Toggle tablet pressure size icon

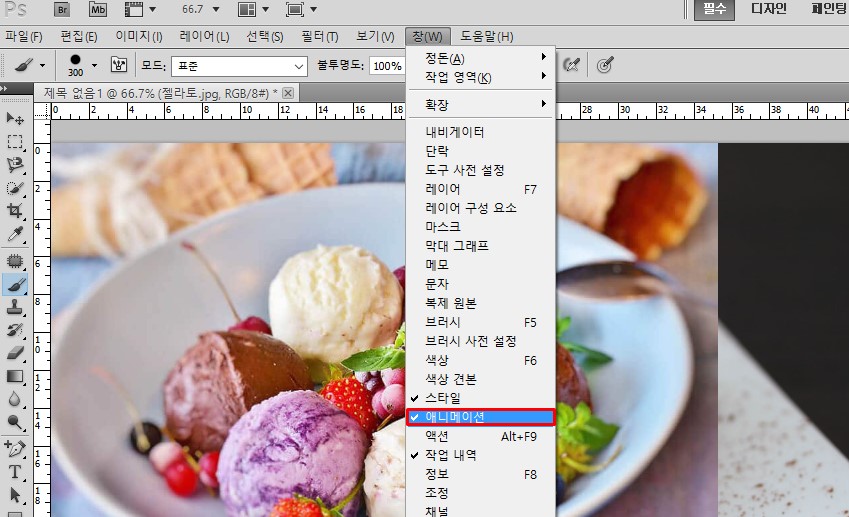605,65
